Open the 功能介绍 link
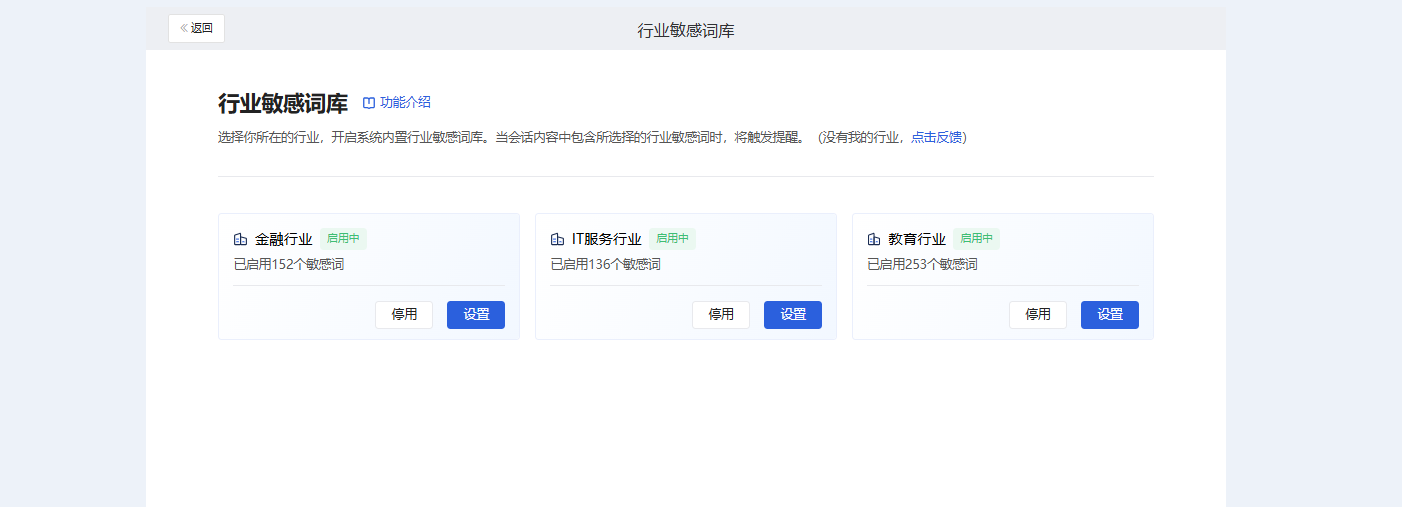Screen dimensions: 1402x507 coord(405,102)
